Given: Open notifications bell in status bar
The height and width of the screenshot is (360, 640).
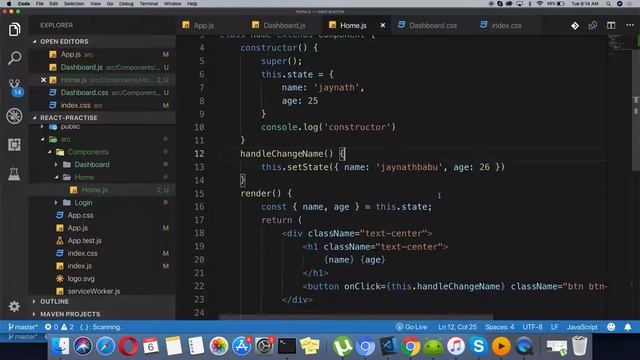Looking at the screenshot, I should [628, 327].
